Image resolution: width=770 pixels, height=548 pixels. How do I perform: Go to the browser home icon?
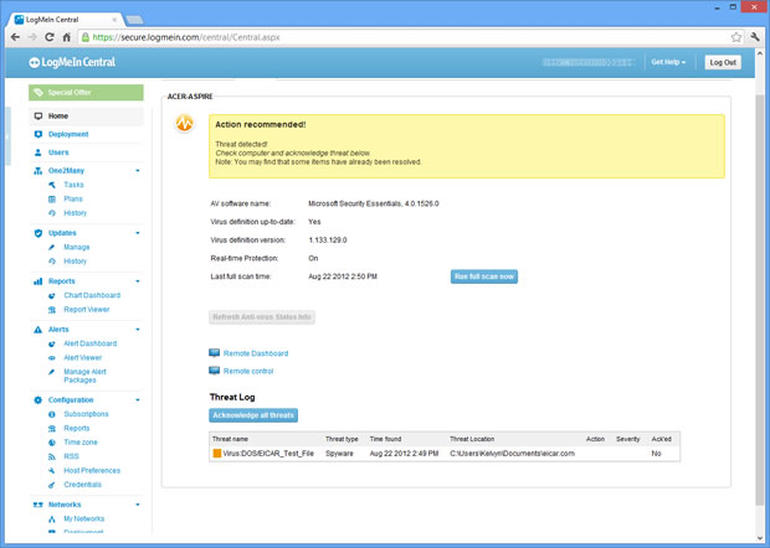(x=66, y=37)
